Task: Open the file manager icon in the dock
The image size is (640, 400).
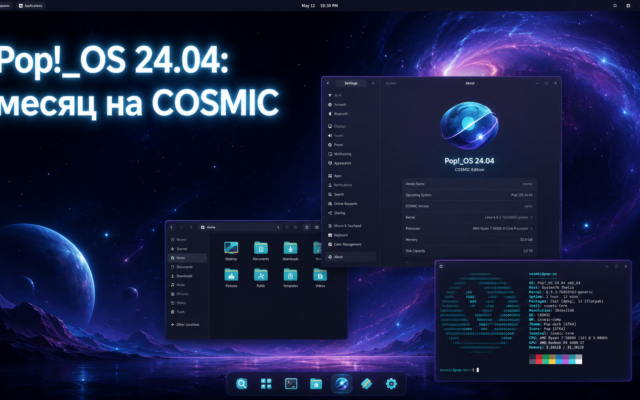Action: (316, 384)
